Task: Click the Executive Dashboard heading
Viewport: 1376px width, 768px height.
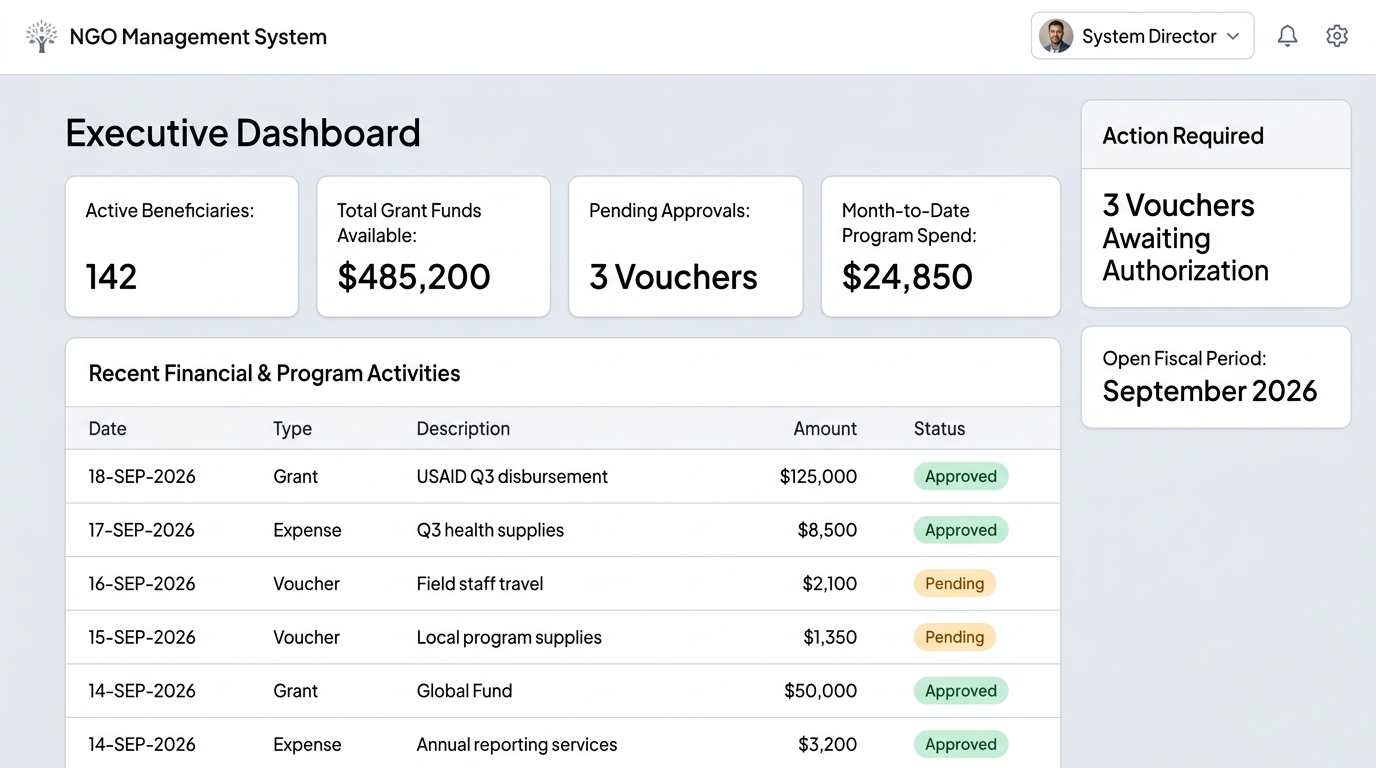Action: 243,133
